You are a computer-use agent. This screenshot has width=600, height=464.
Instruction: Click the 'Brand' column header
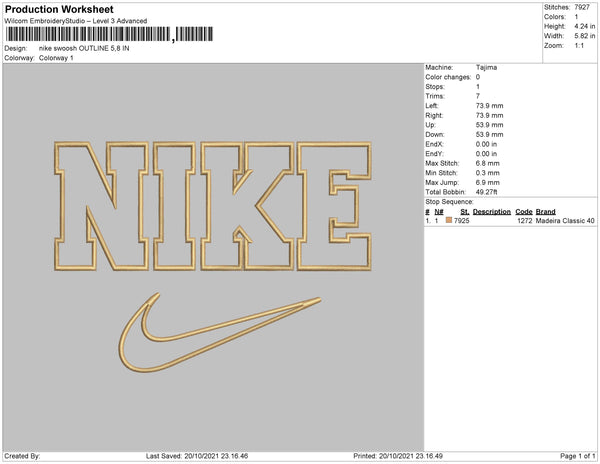tap(545, 212)
